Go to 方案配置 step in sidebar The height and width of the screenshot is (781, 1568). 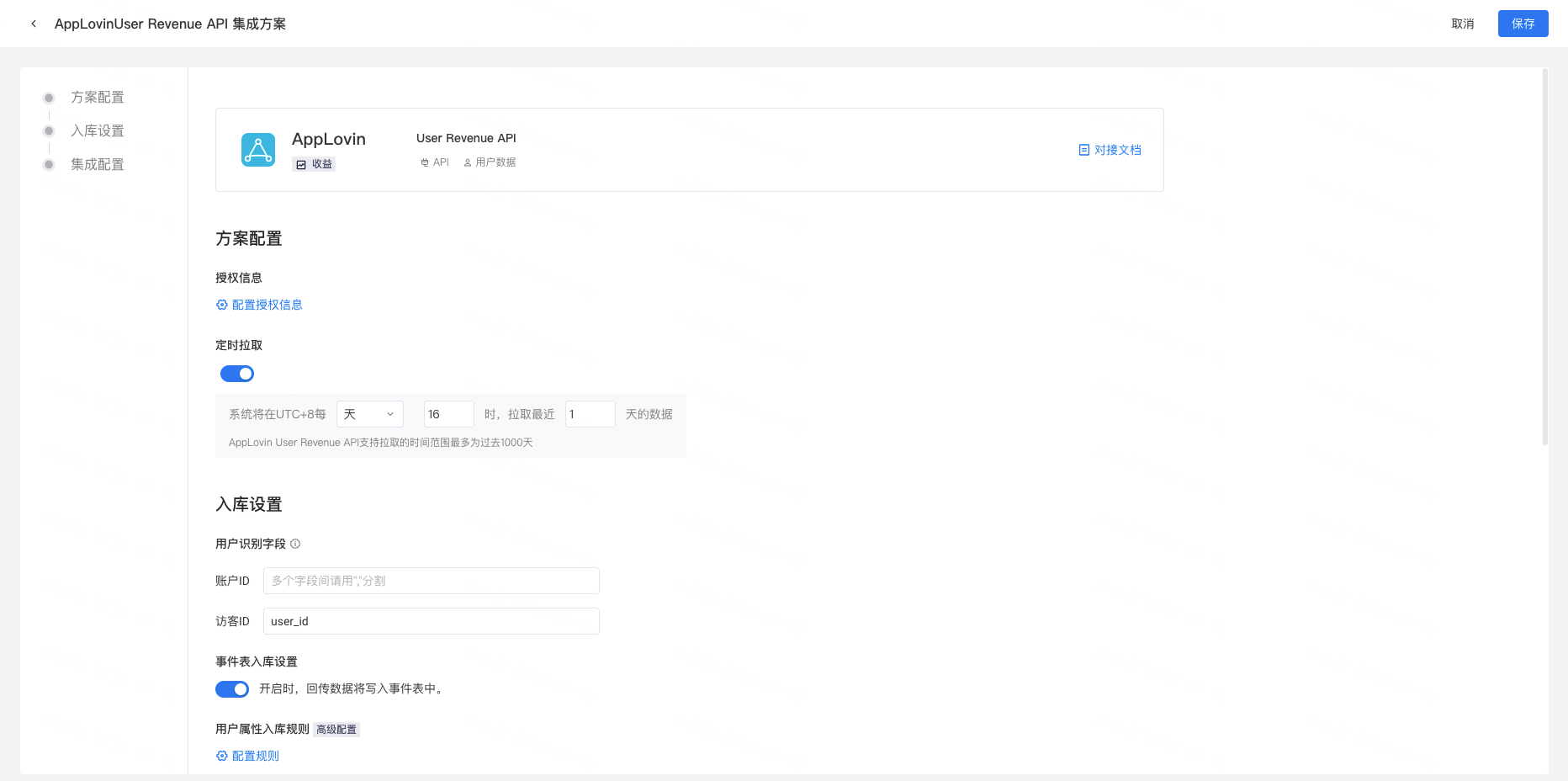pyautogui.click(x=97, y=98)
